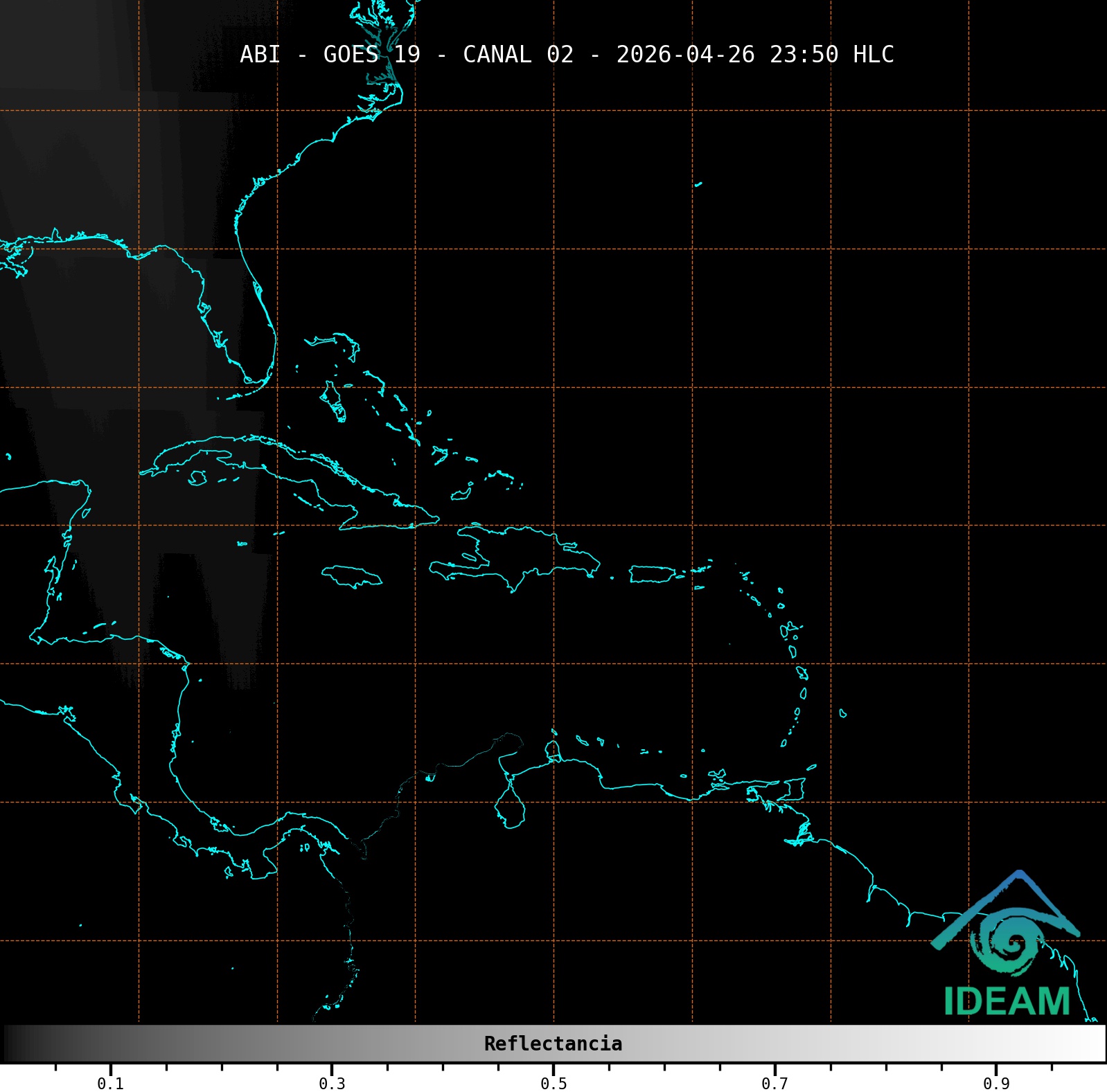Viewport: 1107px width, 1092px height.
Task: Click Isla de la Juventud south of Cuba
Action: pos(197,478)
